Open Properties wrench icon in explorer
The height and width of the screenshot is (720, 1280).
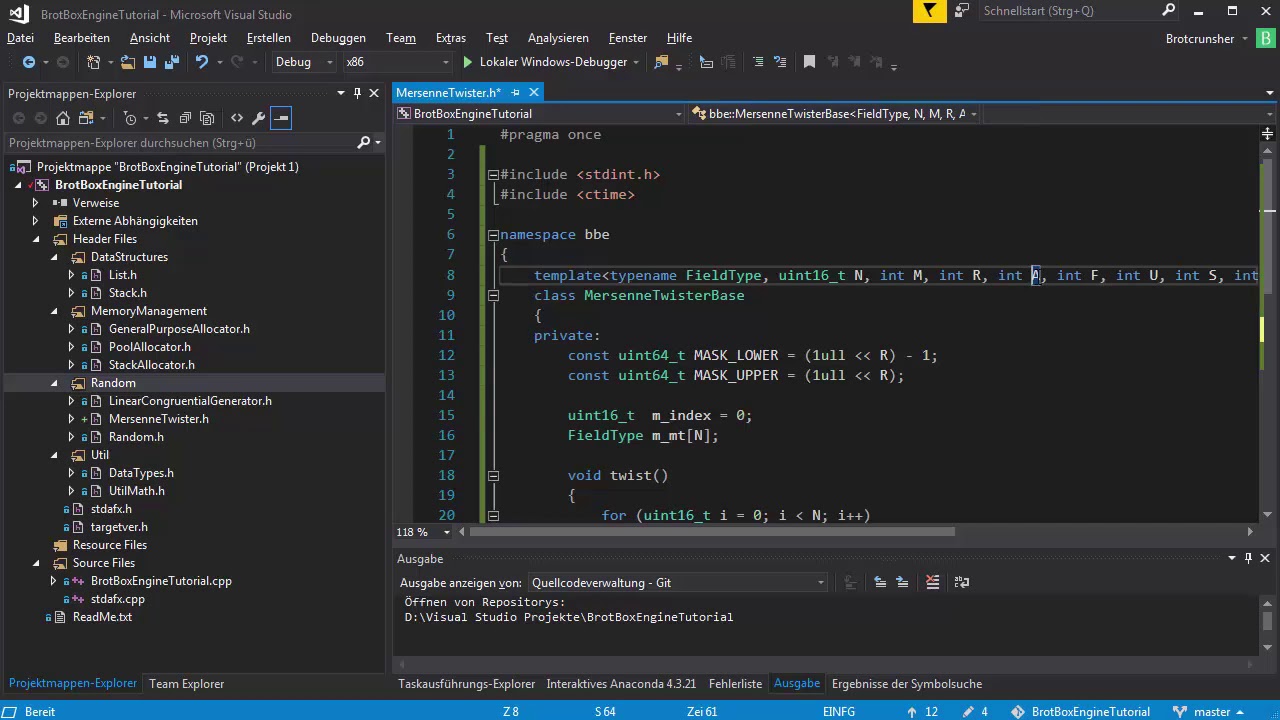(x=259, y=118)
